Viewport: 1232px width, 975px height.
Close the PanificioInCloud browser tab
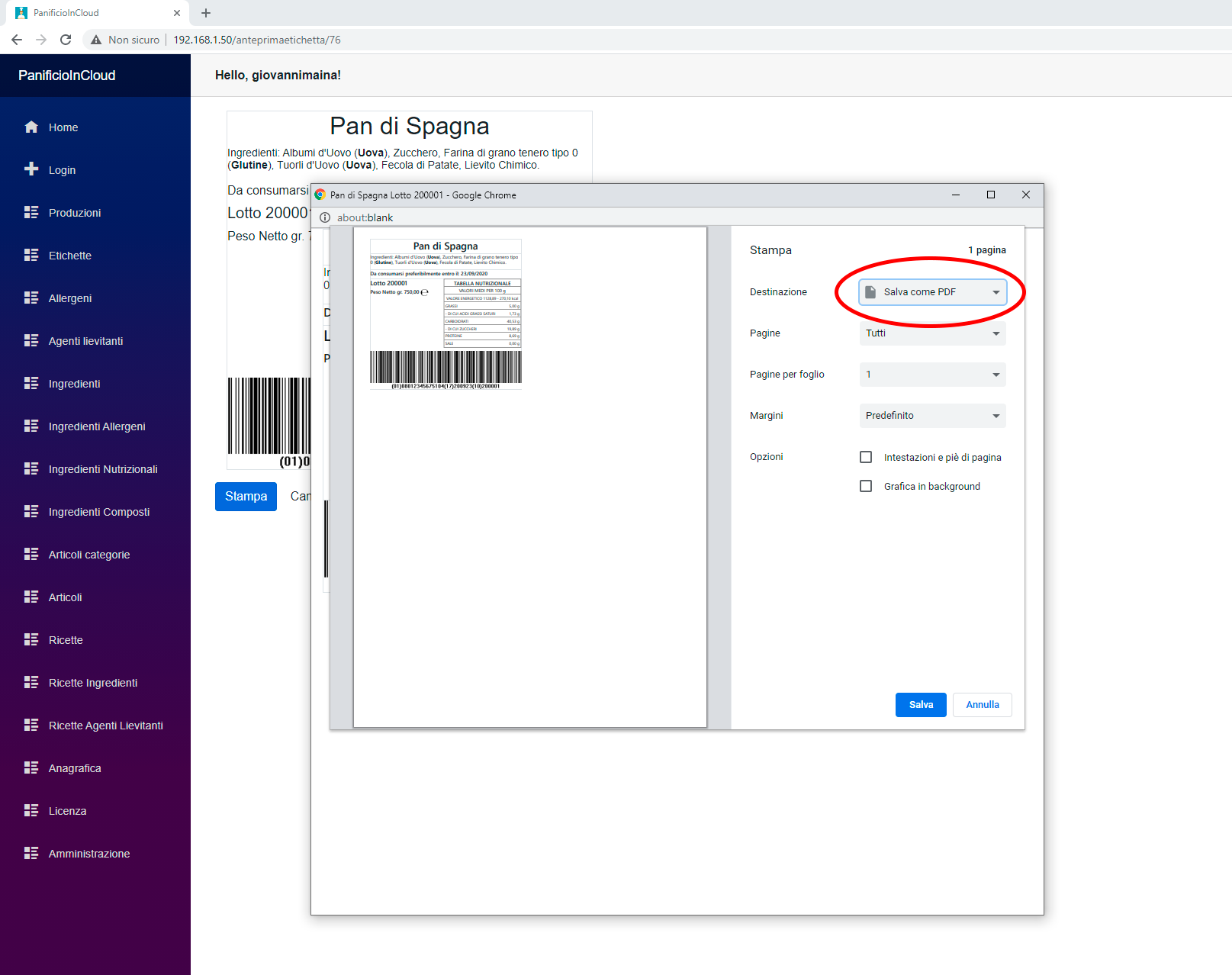(x=177, y=13)
